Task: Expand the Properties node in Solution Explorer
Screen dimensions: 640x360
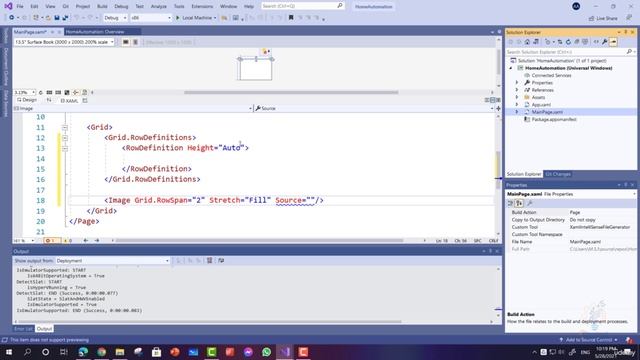Action: coord(517,83)
